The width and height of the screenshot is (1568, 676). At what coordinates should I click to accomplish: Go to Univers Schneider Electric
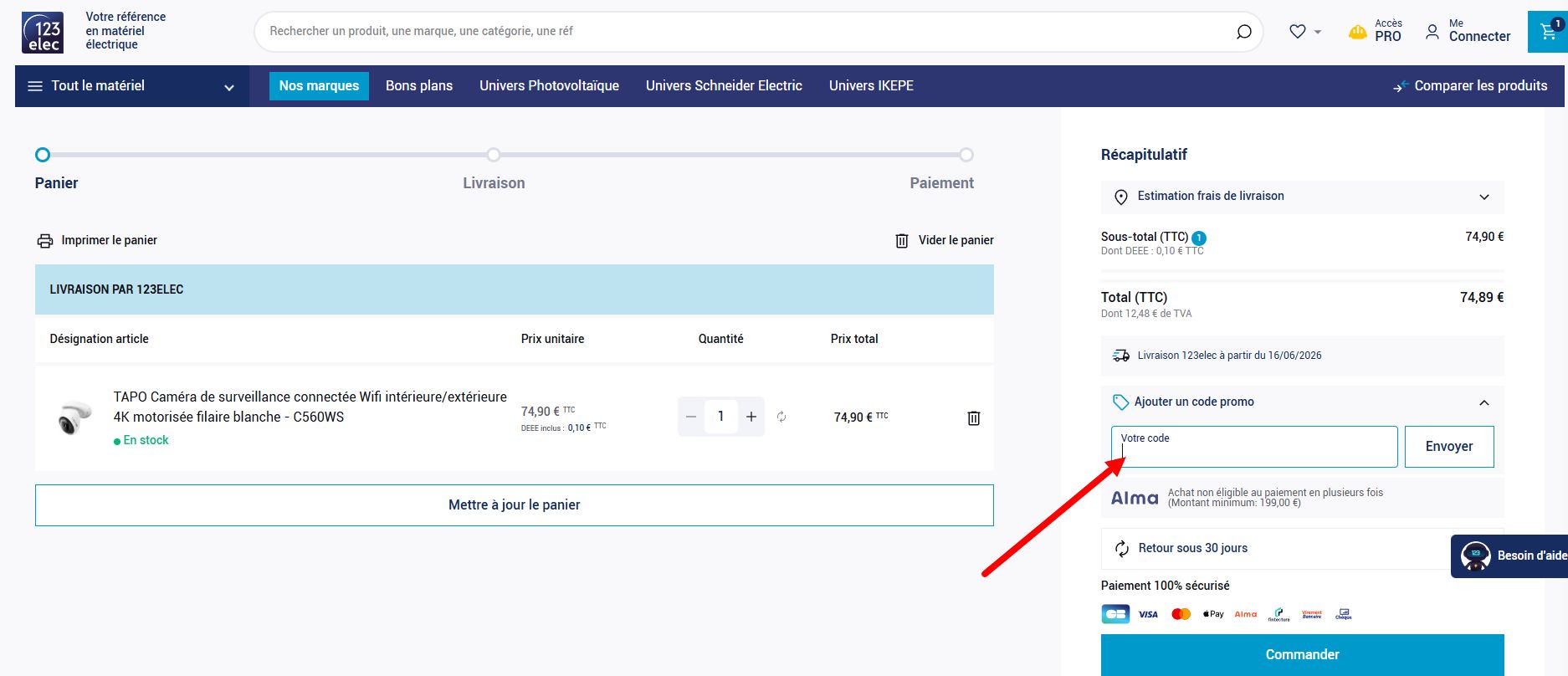click(x=724, y=86)
